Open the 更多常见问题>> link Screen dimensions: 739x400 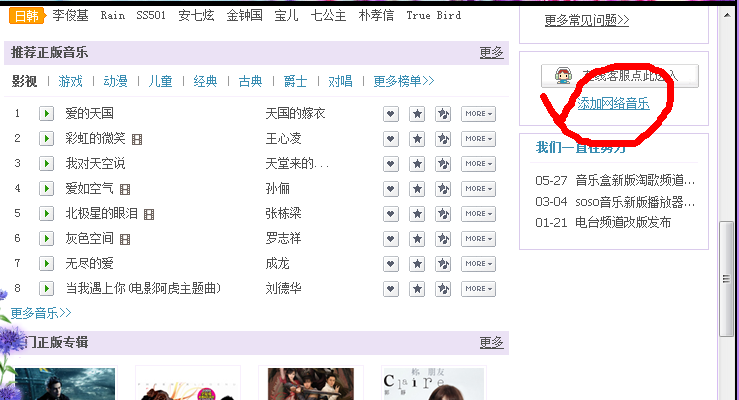[587, 20]
